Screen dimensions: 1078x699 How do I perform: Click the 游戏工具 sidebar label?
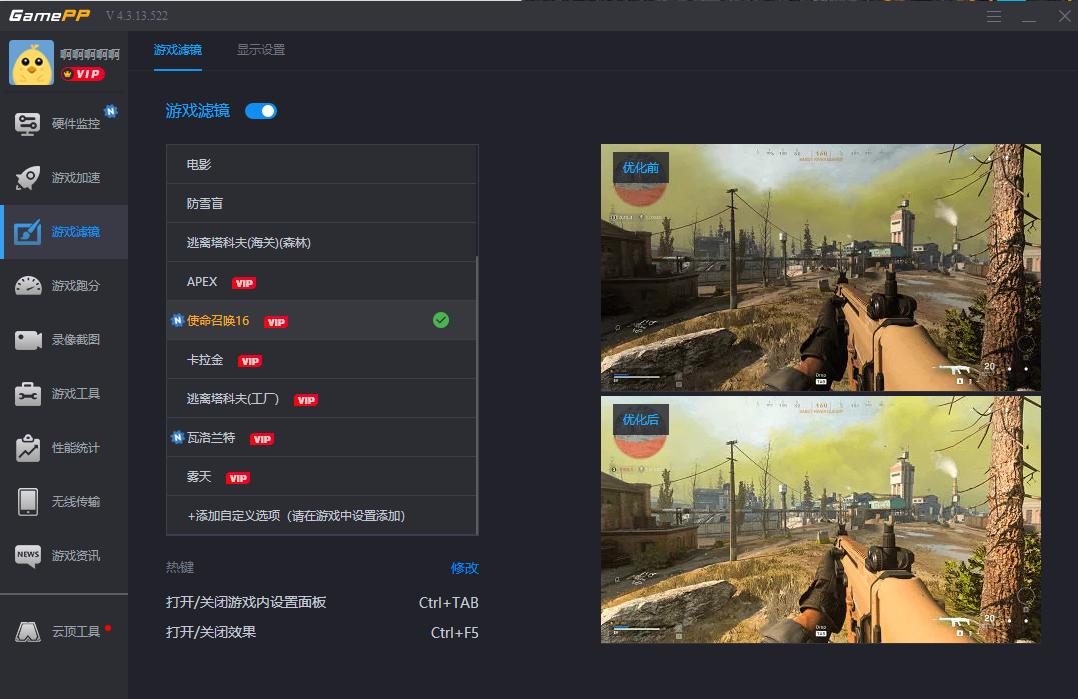(x=76, y=394)
